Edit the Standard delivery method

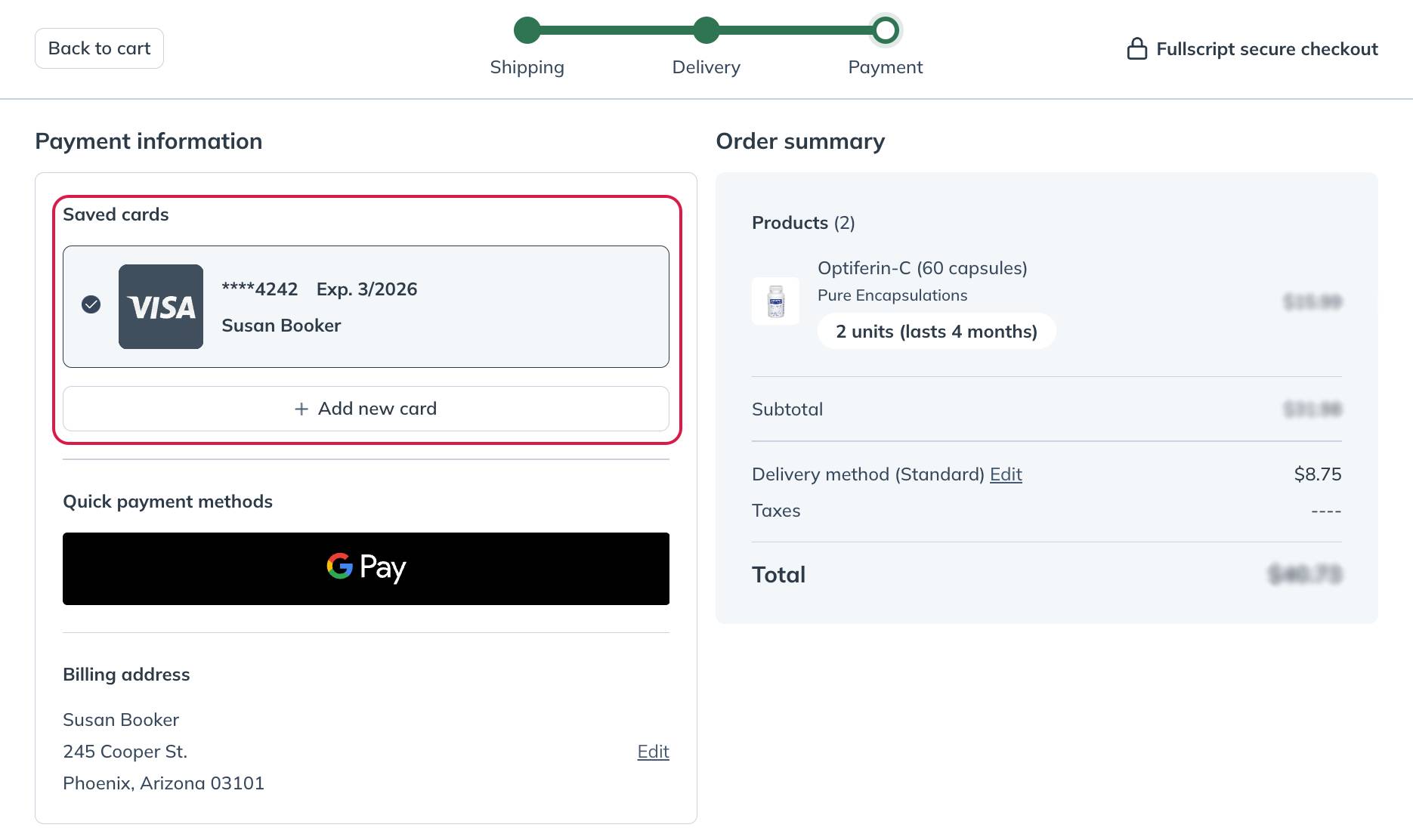click(1006, 474)
